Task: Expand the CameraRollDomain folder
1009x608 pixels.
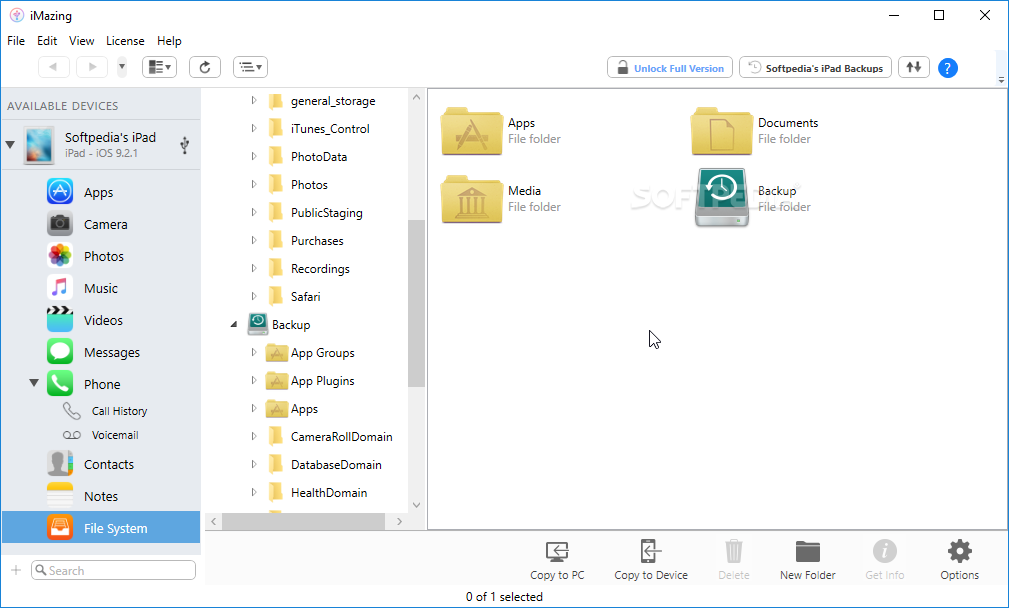Action: [254, 436]
